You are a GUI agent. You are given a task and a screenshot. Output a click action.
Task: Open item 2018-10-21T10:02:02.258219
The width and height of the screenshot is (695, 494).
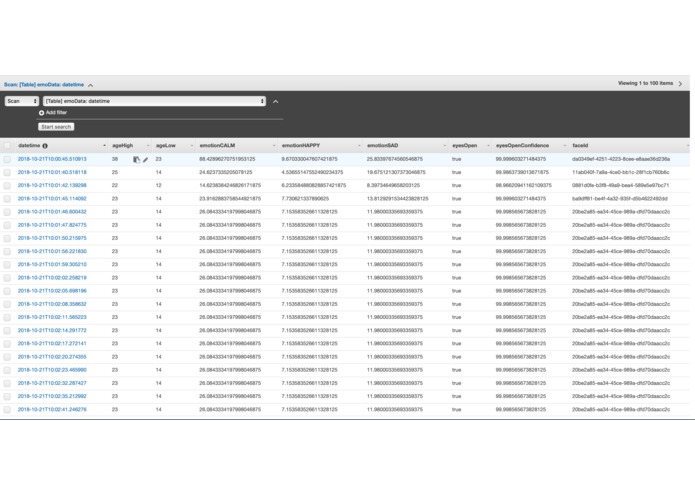pyautogui.click(x=52, y=278)
